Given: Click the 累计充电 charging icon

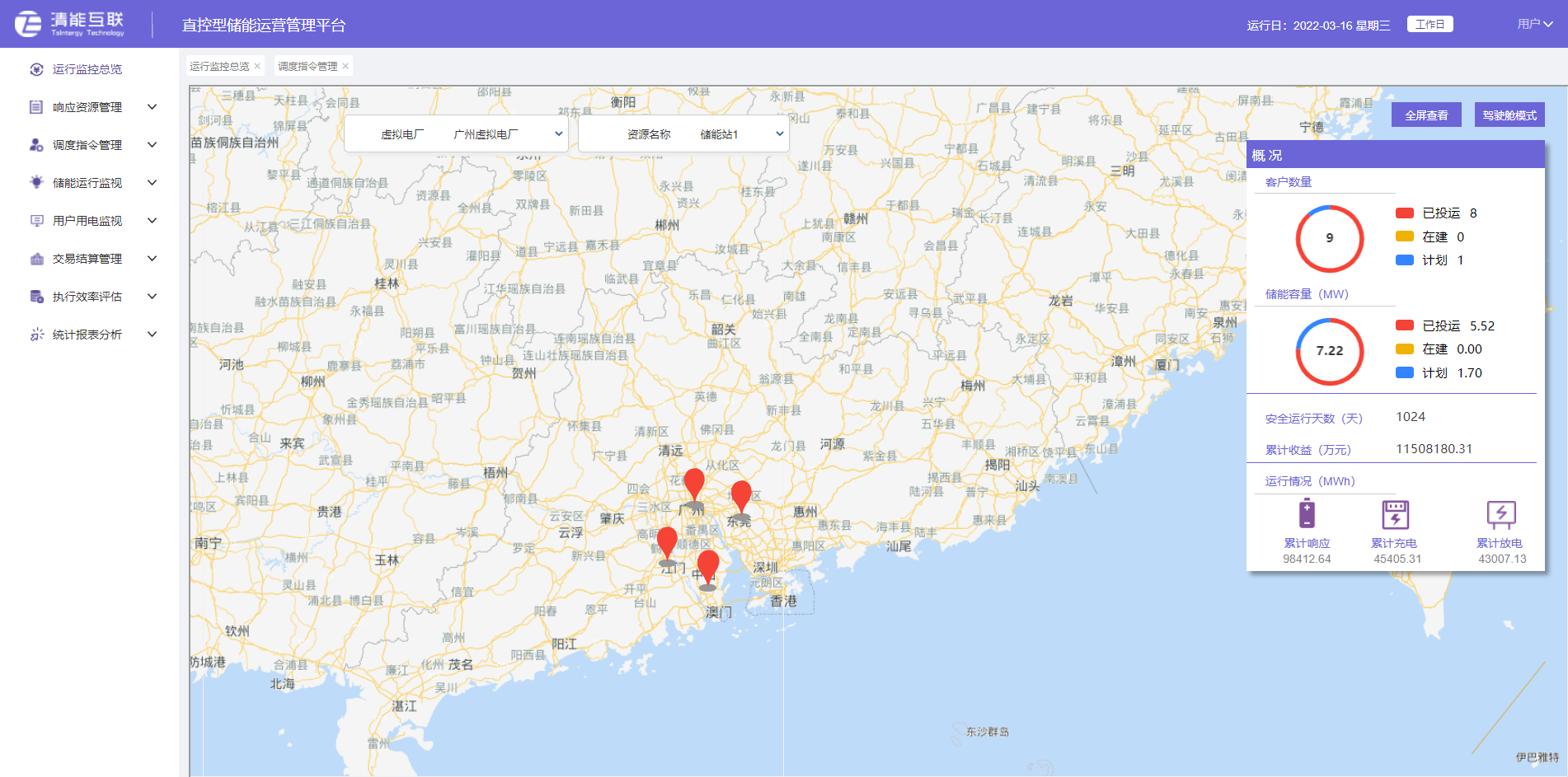Looking at the screenshot, I should 1395,514.
